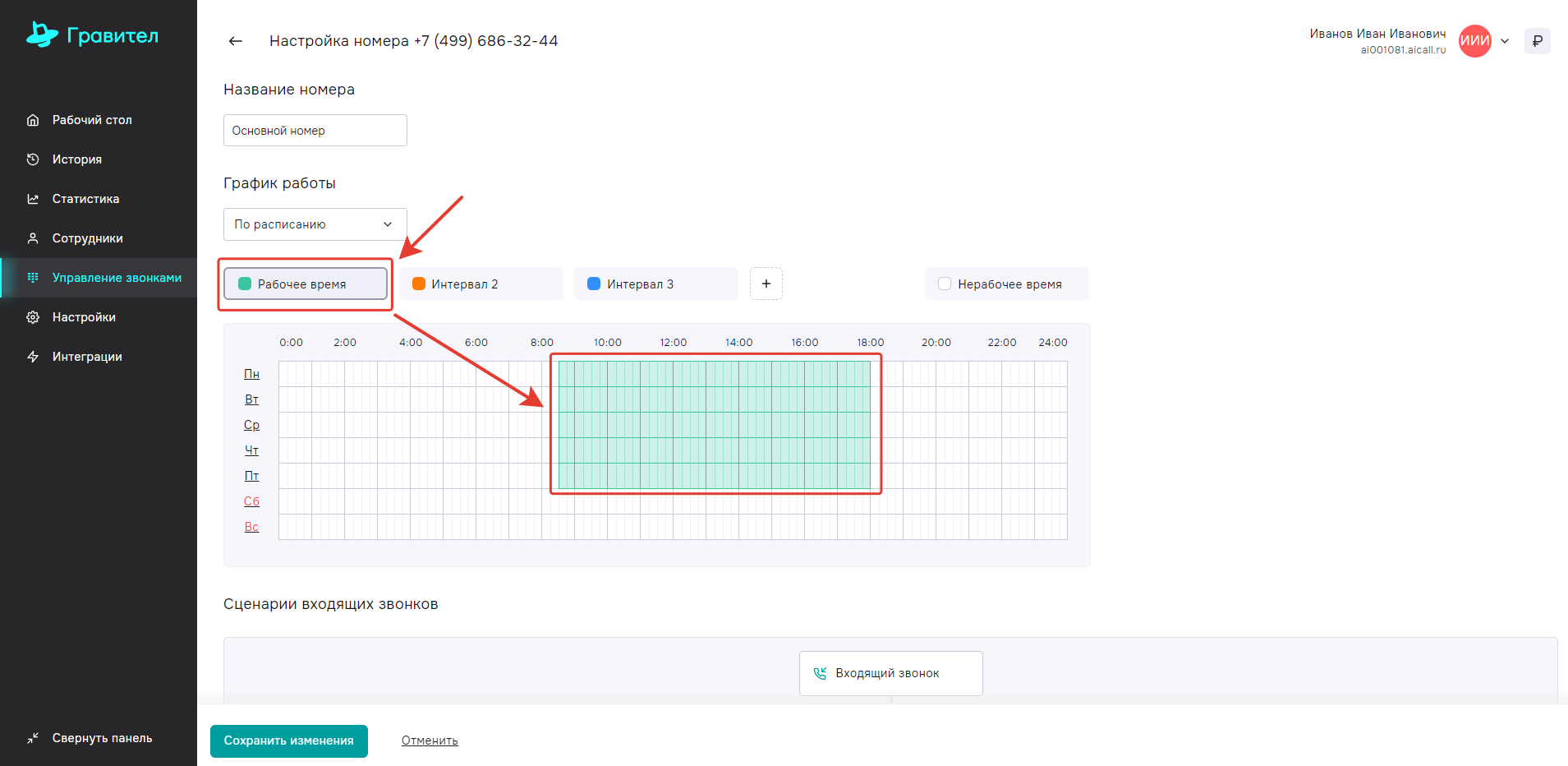The height and width of the screenshot is (766, 1568).
Task: Open Статистика in the sidebar
Action: pyautogui.click(x=85, y=199)
